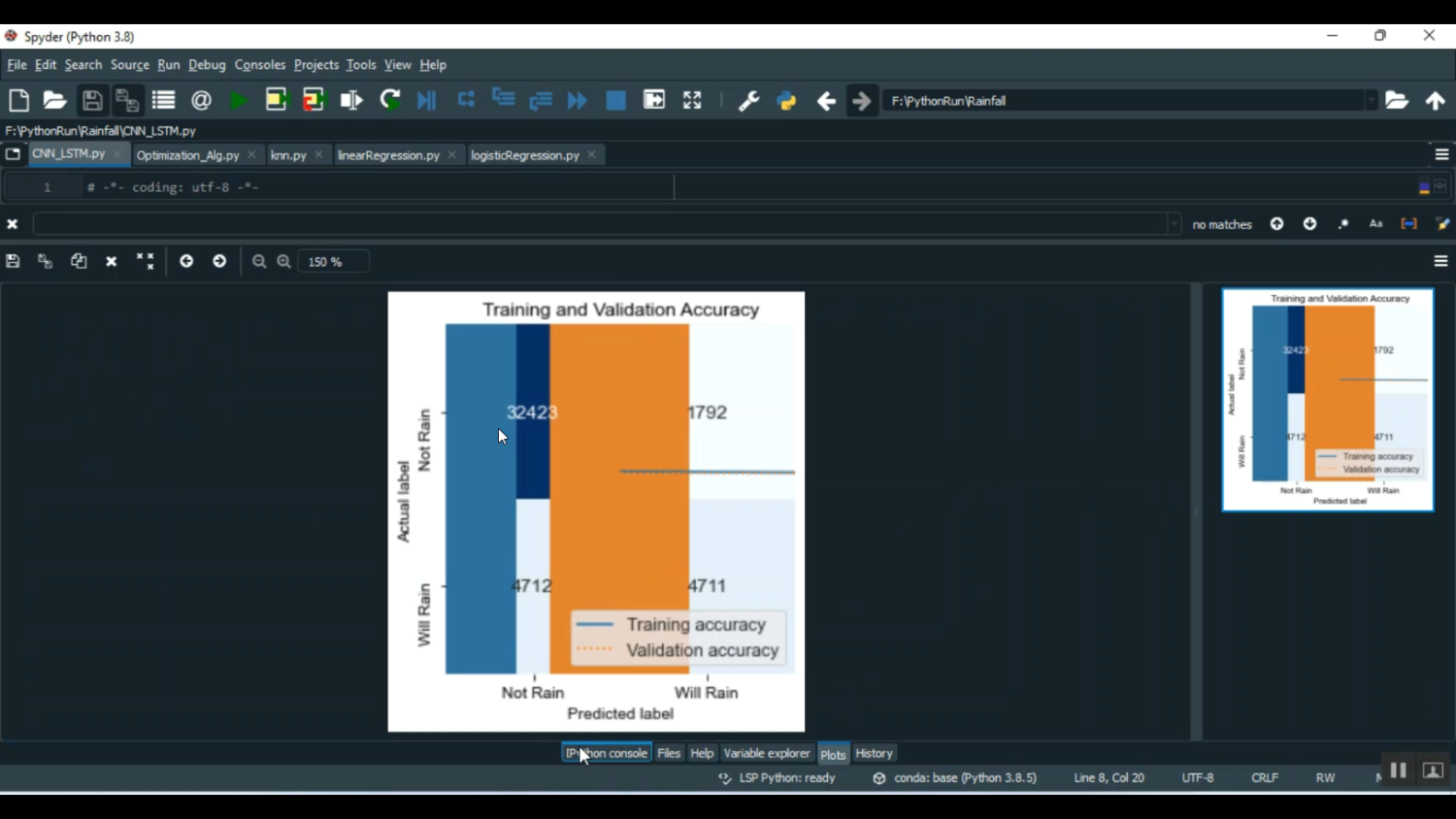This screenshot has width=1456, height=819.
Task: Toggle whole words search option
Action: coord(1408,224)
